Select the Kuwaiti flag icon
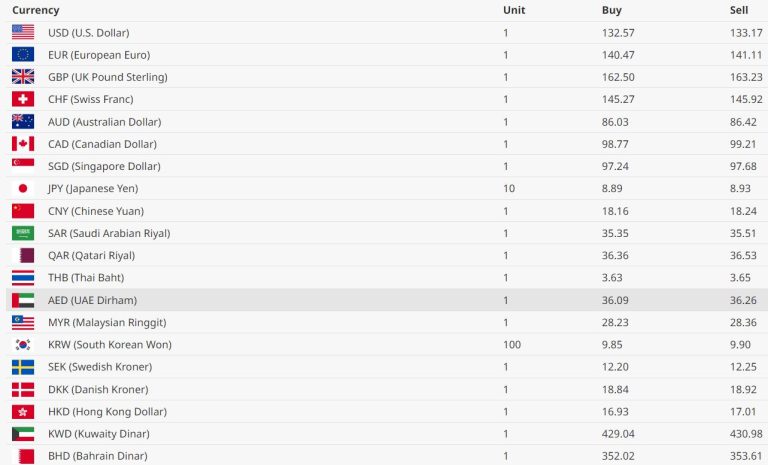Image resolution: width=768 pixels, height=465 pixels. [23, 434]
